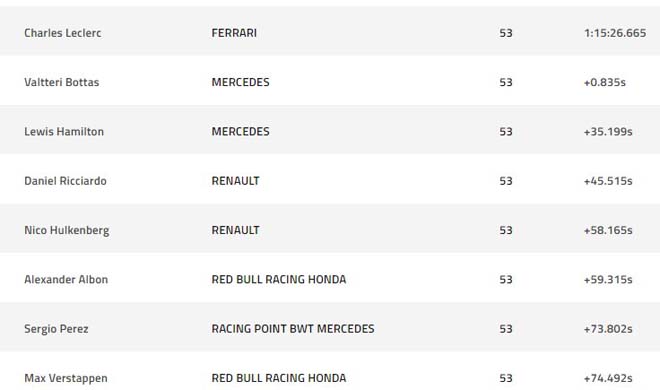Open Nico Hulkenberg driver entry
The width and height of the screenshot is (660, 390).
click(x=67, y=231)
